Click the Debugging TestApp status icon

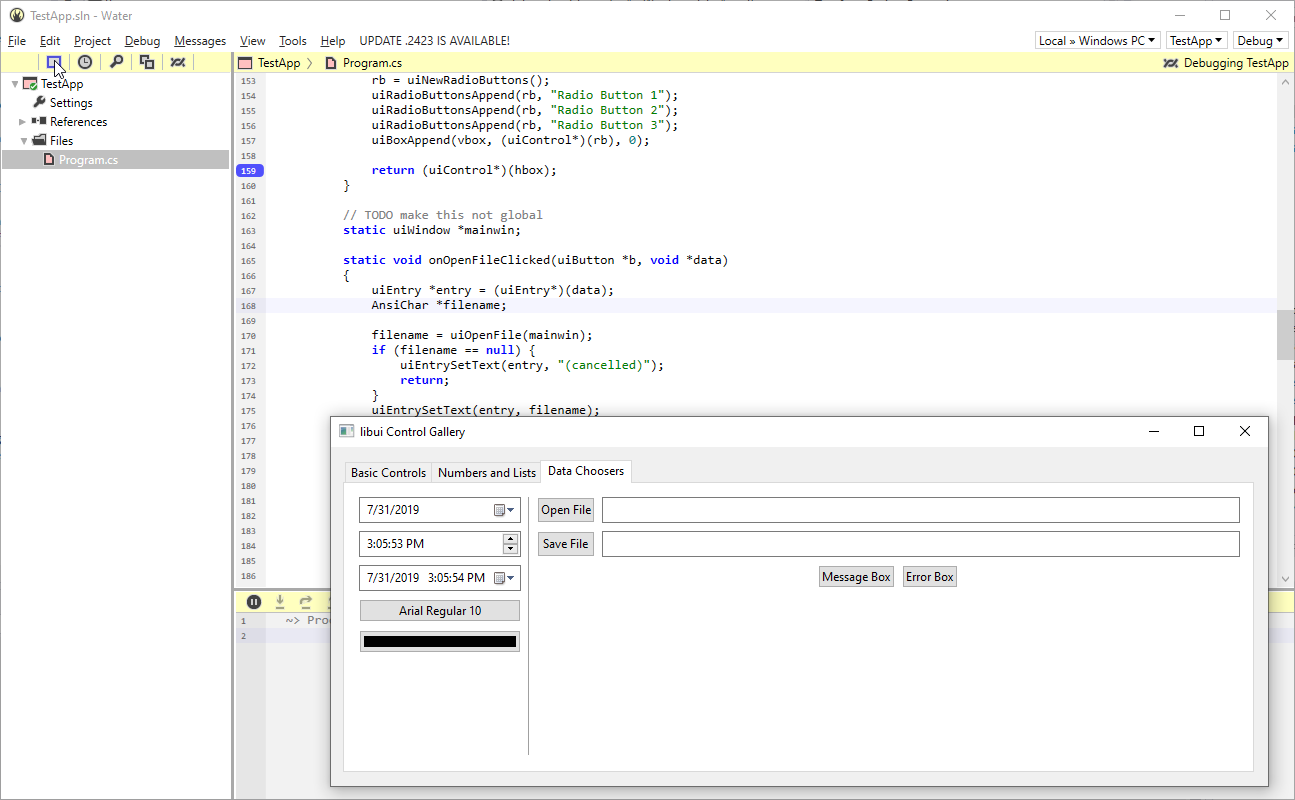1171,63
